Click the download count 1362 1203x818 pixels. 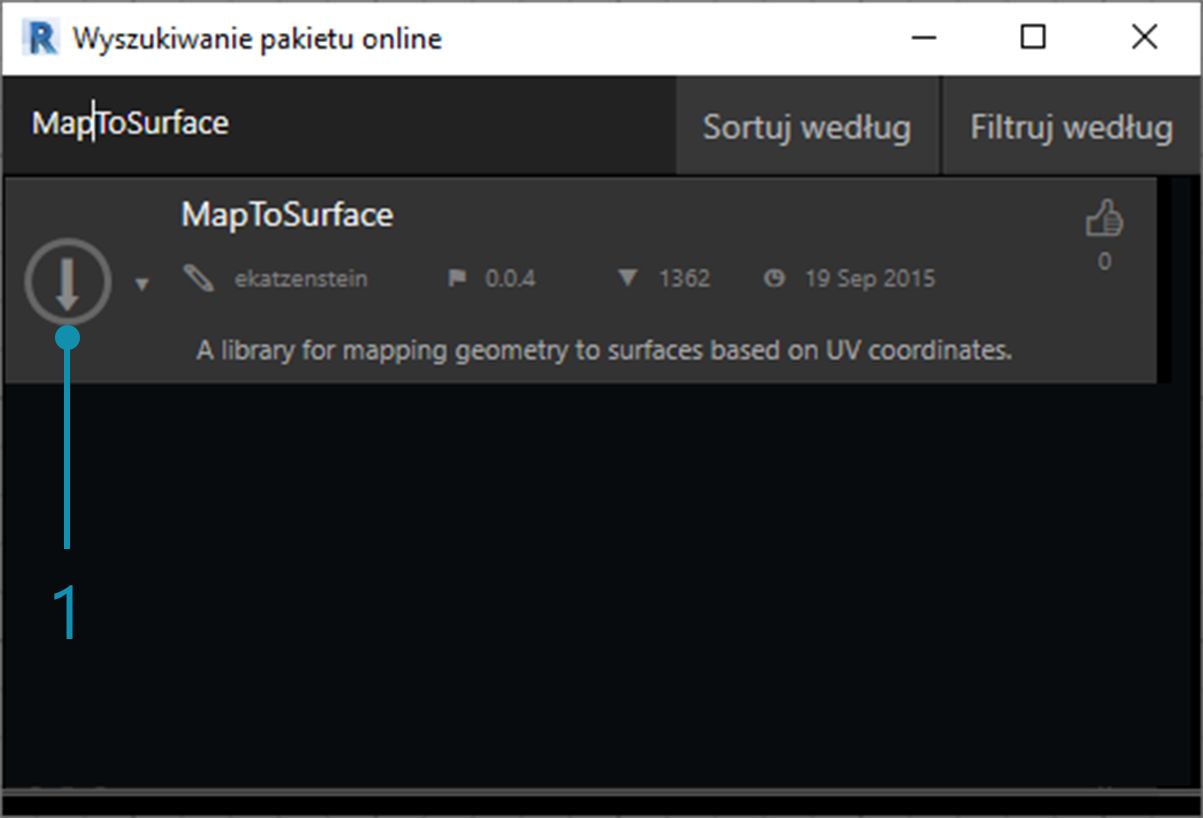684,279
